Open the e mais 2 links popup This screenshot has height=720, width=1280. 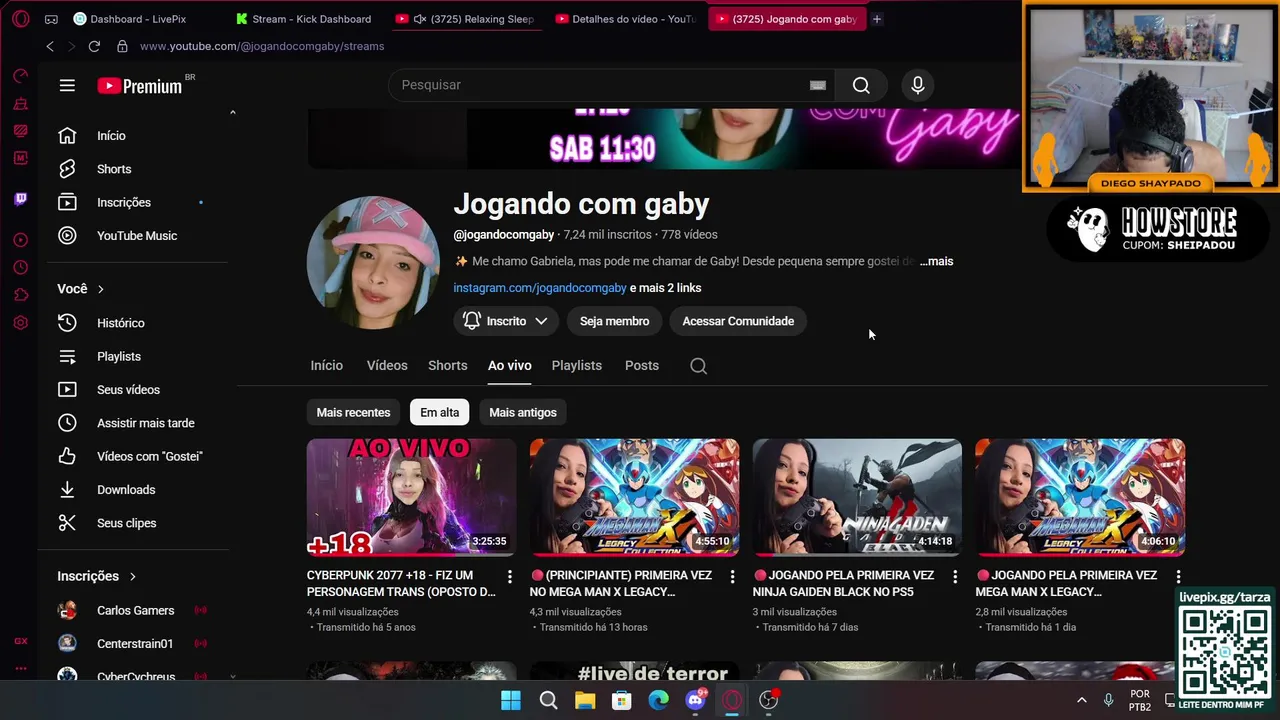[666, 288]
